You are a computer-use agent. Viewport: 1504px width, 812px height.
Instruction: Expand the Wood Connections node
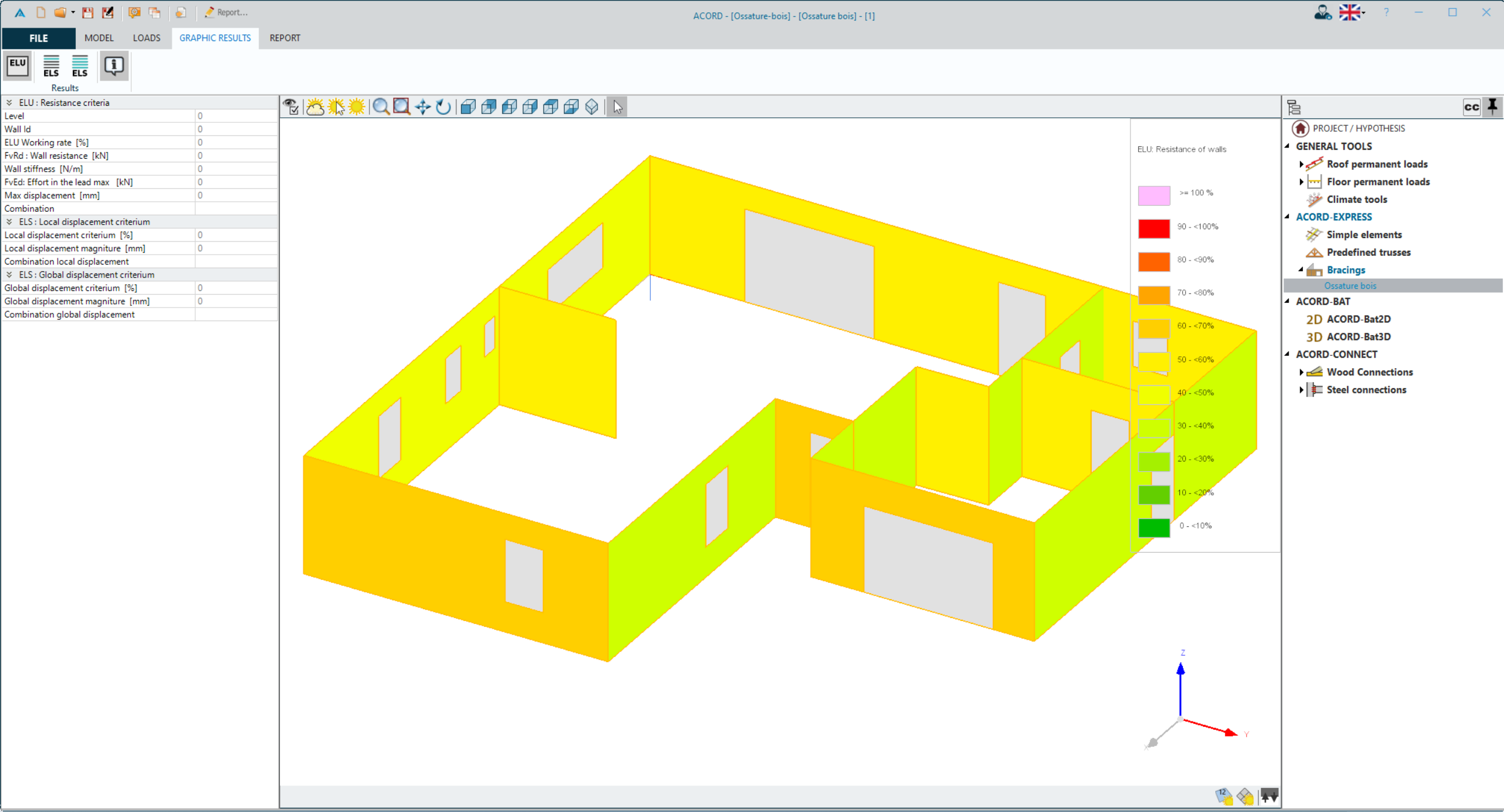[x=1301, y=372]
